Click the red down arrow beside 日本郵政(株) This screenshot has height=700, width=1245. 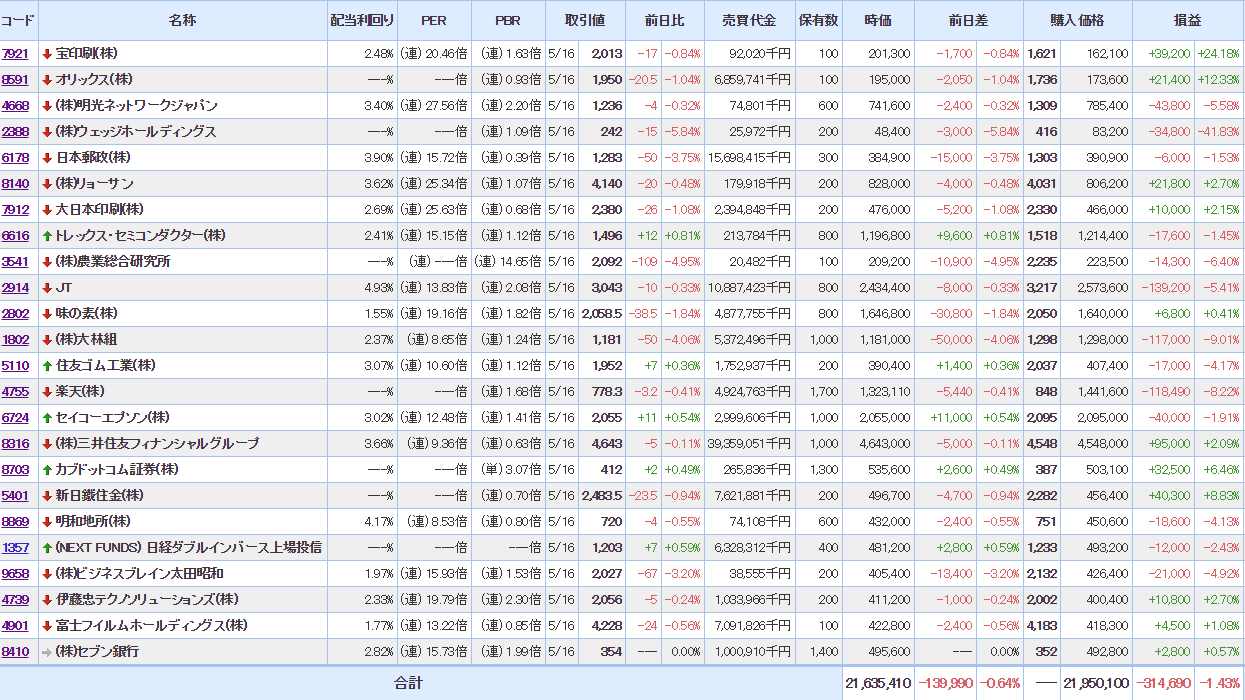[47, 157]
